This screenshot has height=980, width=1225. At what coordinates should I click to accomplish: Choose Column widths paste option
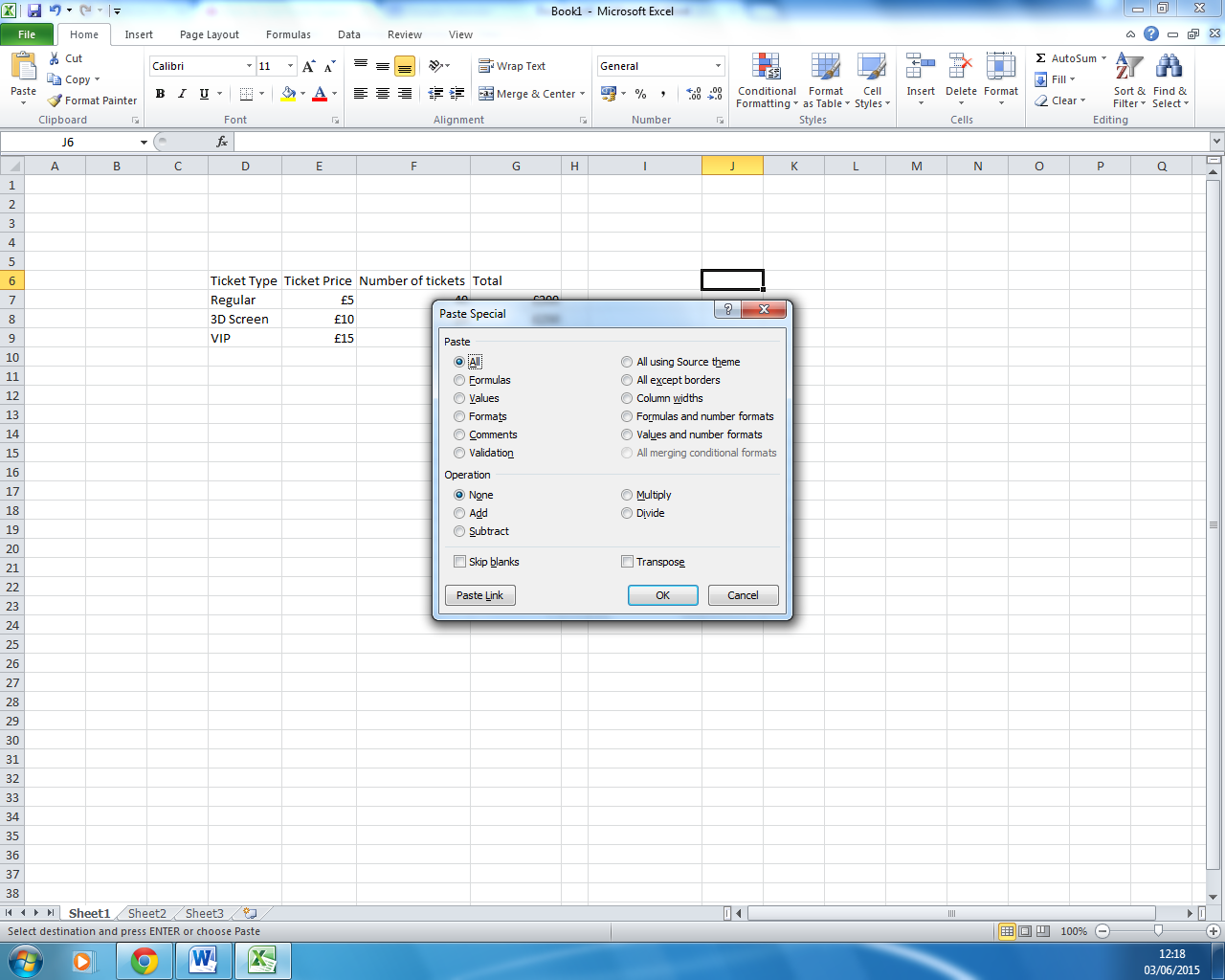point(627,398)
